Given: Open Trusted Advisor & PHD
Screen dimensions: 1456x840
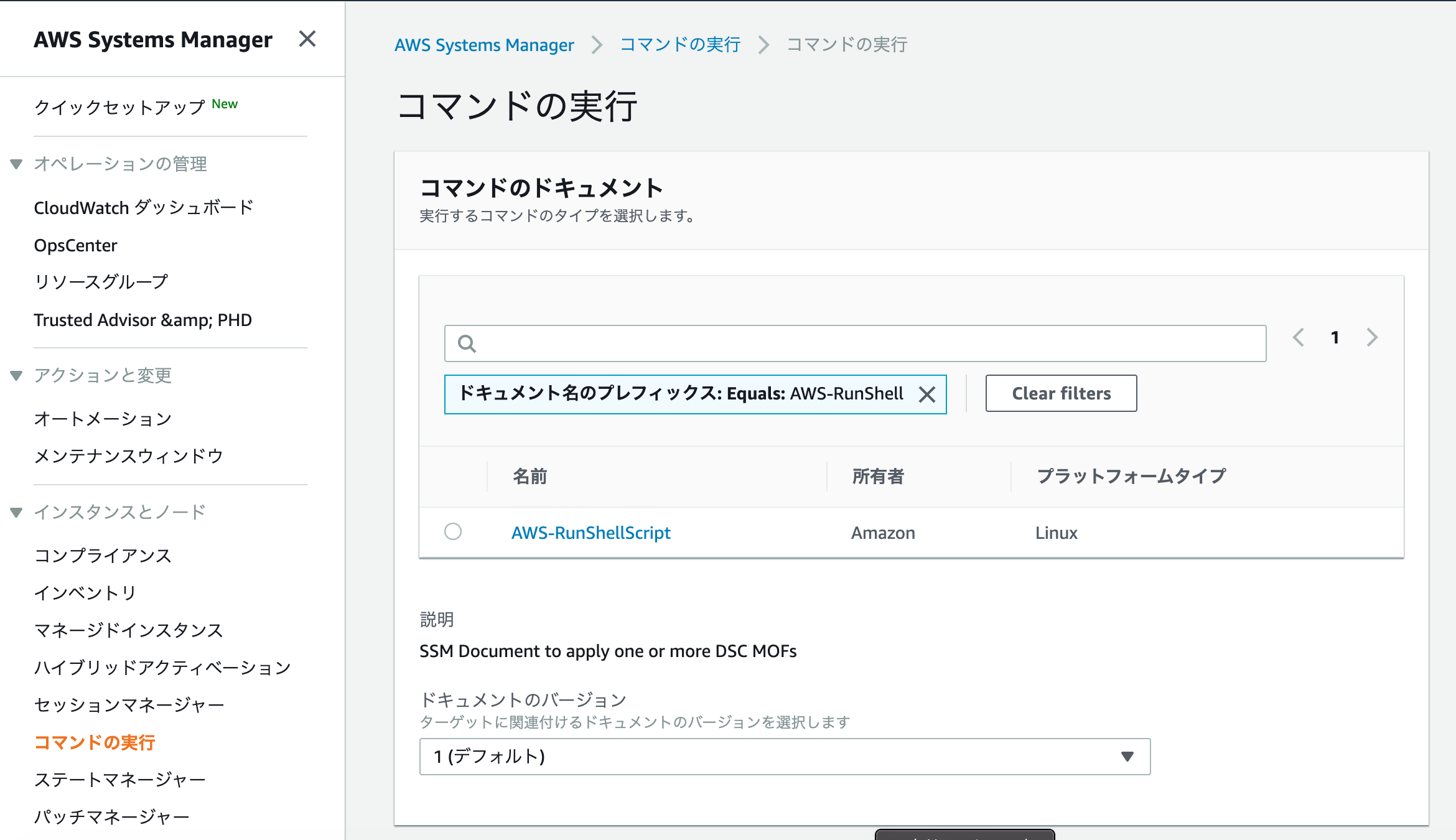Looking at the screenshot, I should pyautogui.click(x=143, y=320).
